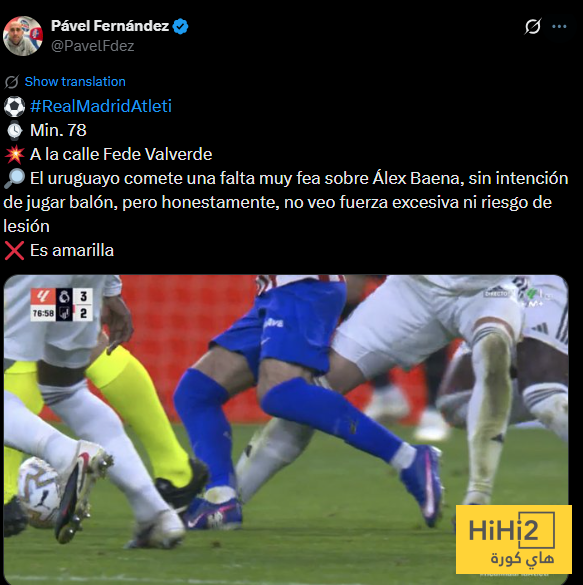
Task: Click the red cross mark emoji
Action: pyautogui.click(x=14, y=250)
